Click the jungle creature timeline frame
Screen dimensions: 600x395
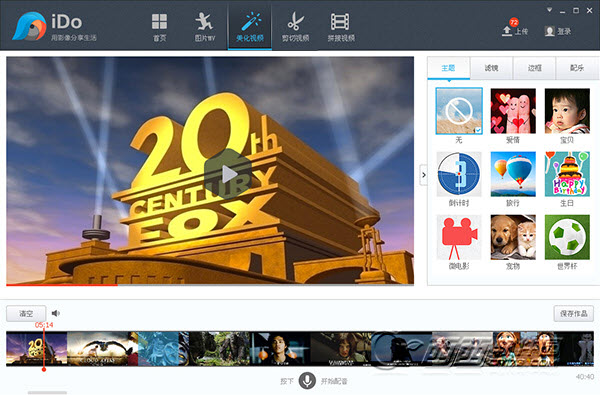[x=219, y=349]
